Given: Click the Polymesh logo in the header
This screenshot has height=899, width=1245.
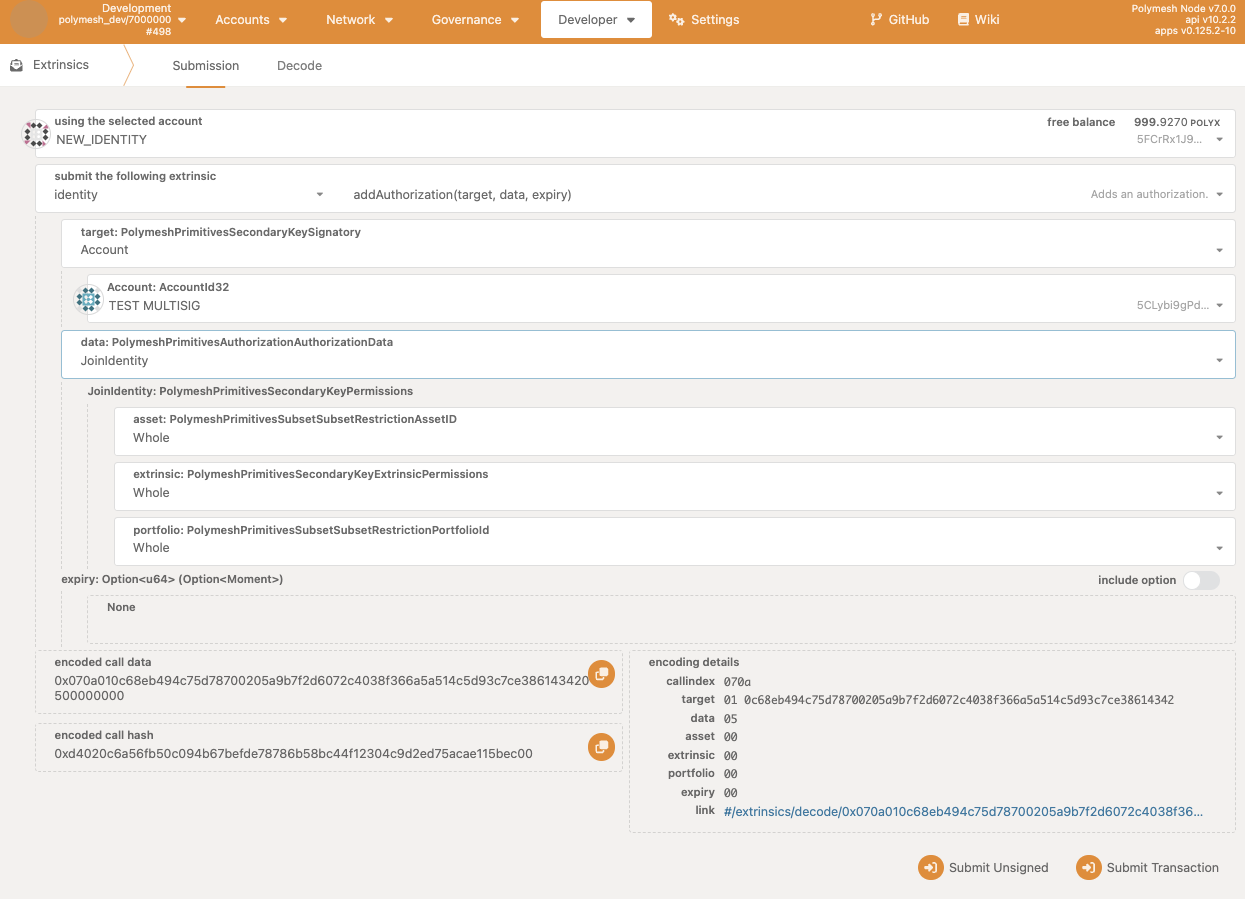Looking at the screenshot, I should pyautogui.click(x=29, y=19).
